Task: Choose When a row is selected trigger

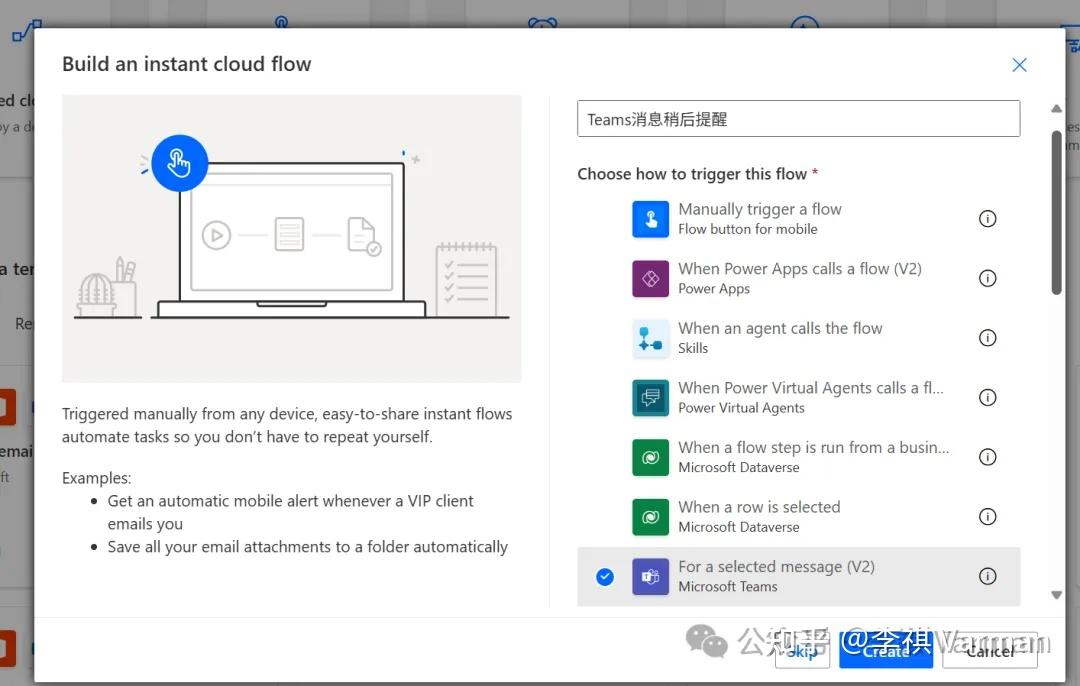Action: click(x=798, y=517)
